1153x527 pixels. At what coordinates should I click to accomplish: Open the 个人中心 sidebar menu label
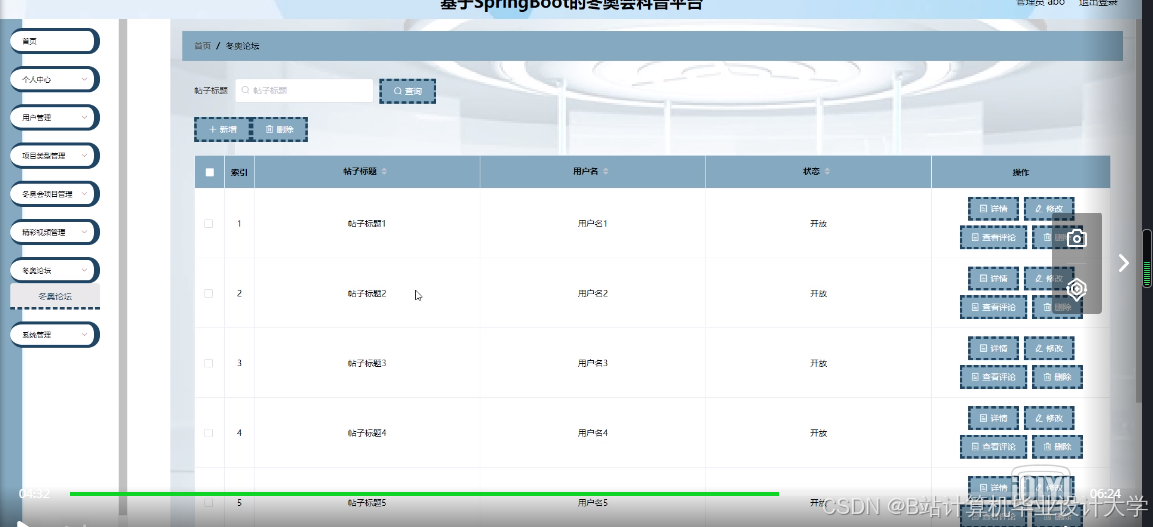point(36,79)
